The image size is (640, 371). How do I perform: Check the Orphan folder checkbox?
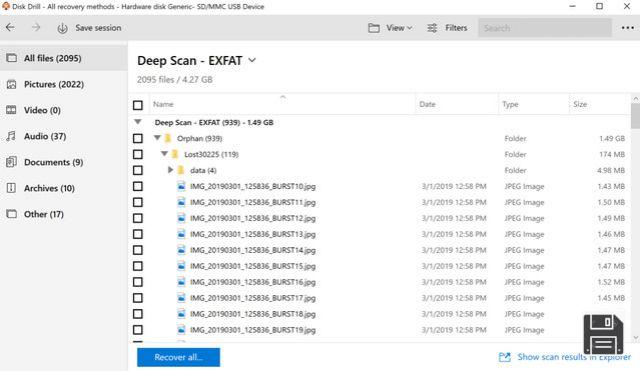click(x=138, y=138)
